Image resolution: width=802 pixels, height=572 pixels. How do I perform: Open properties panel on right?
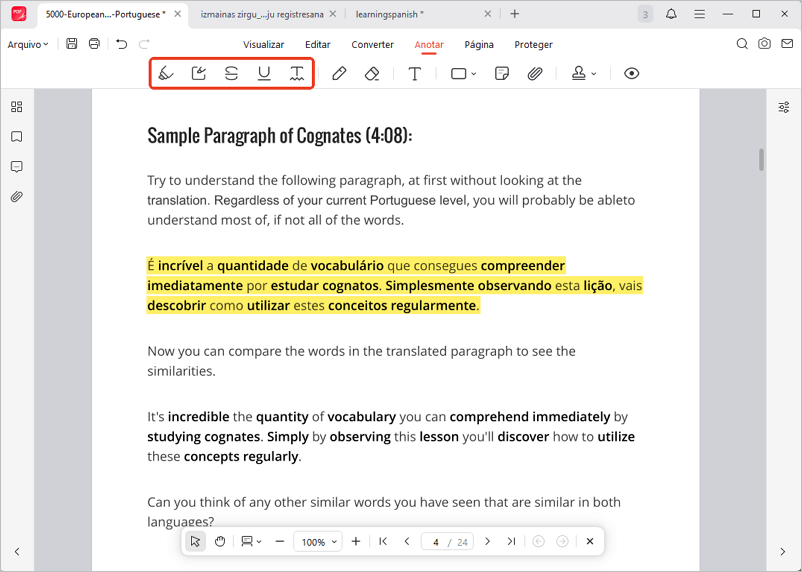tap(784, 107)
